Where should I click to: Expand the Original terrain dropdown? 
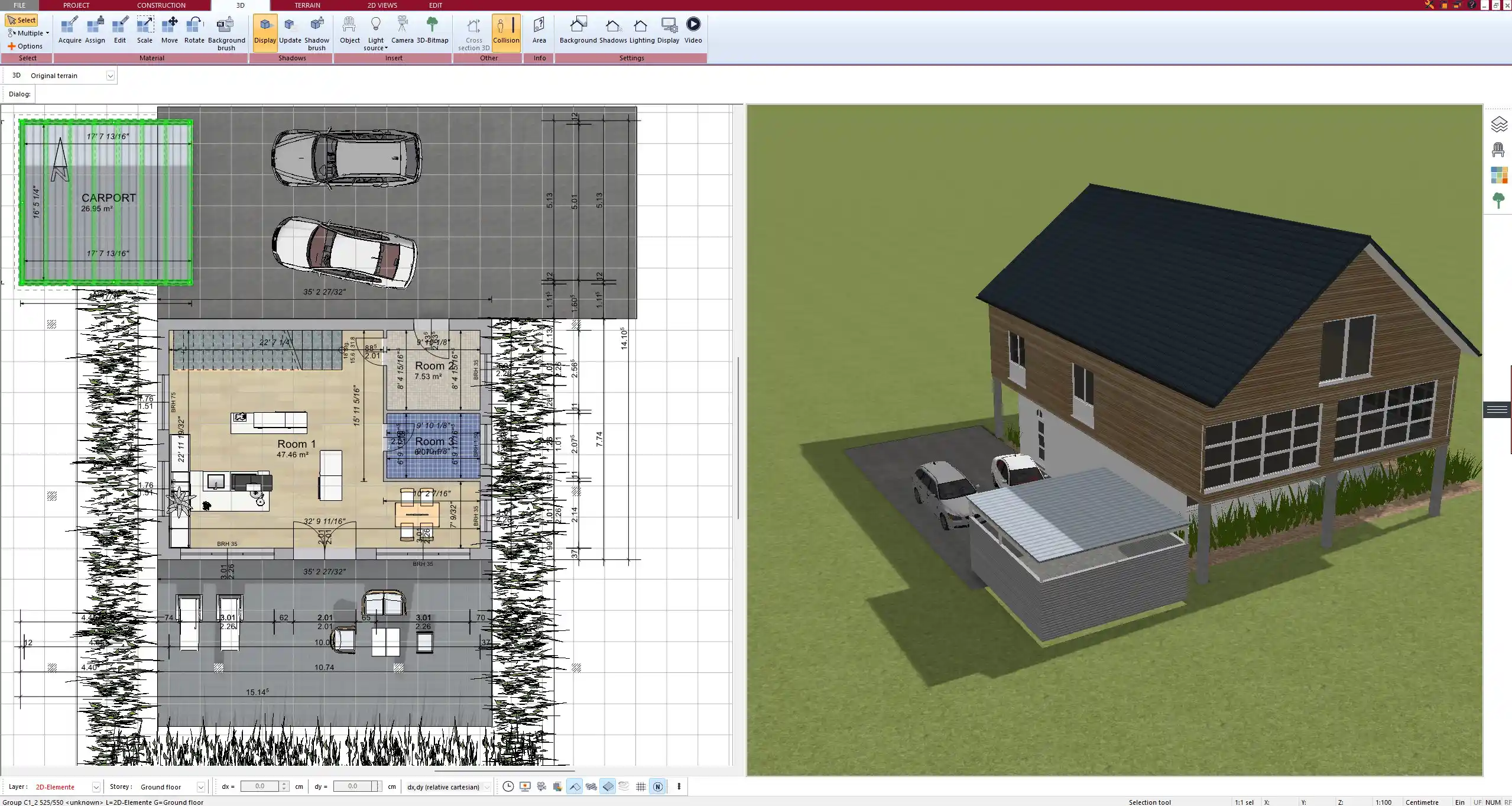point(110,76)
